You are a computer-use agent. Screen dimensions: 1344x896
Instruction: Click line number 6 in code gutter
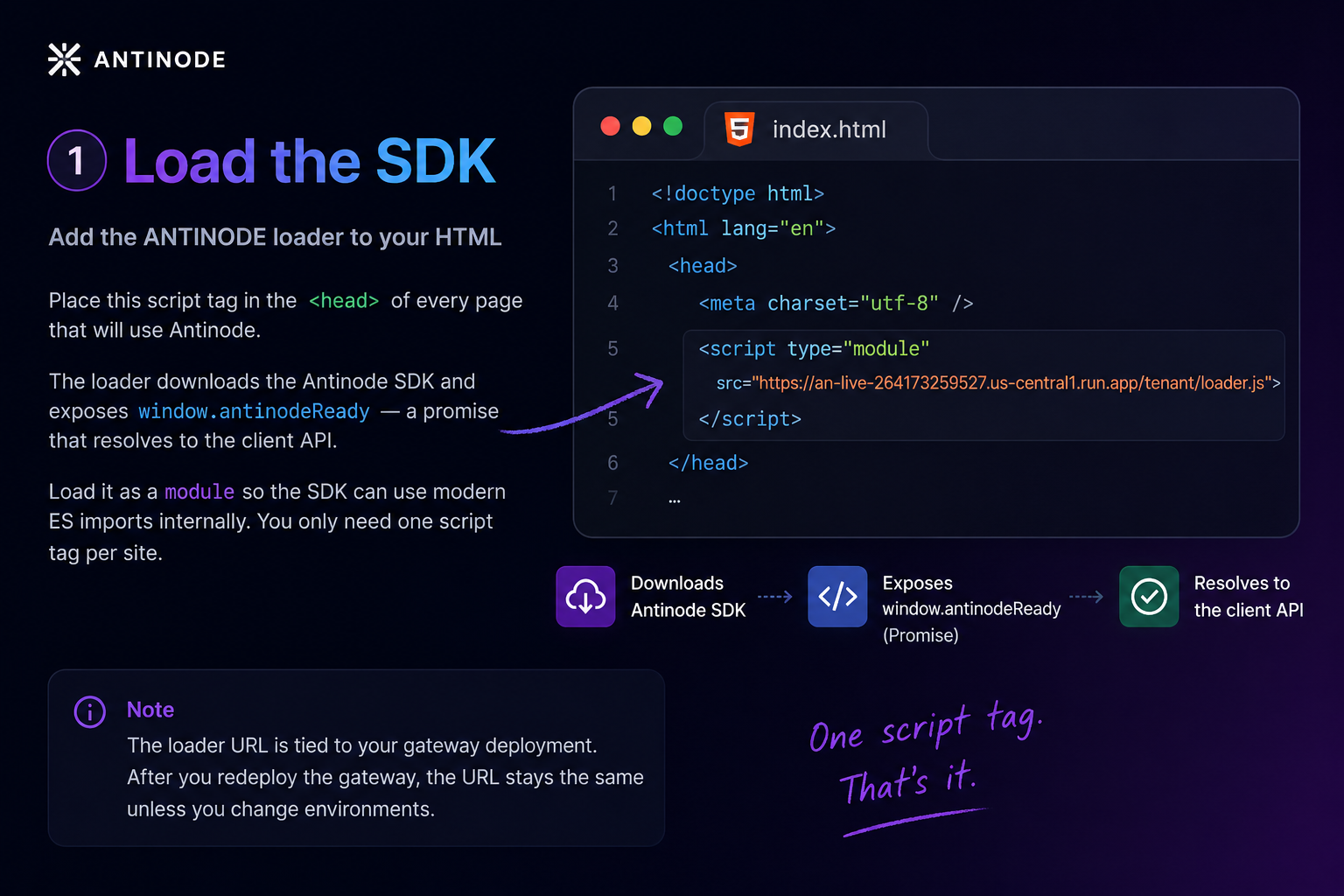[612, 463]
